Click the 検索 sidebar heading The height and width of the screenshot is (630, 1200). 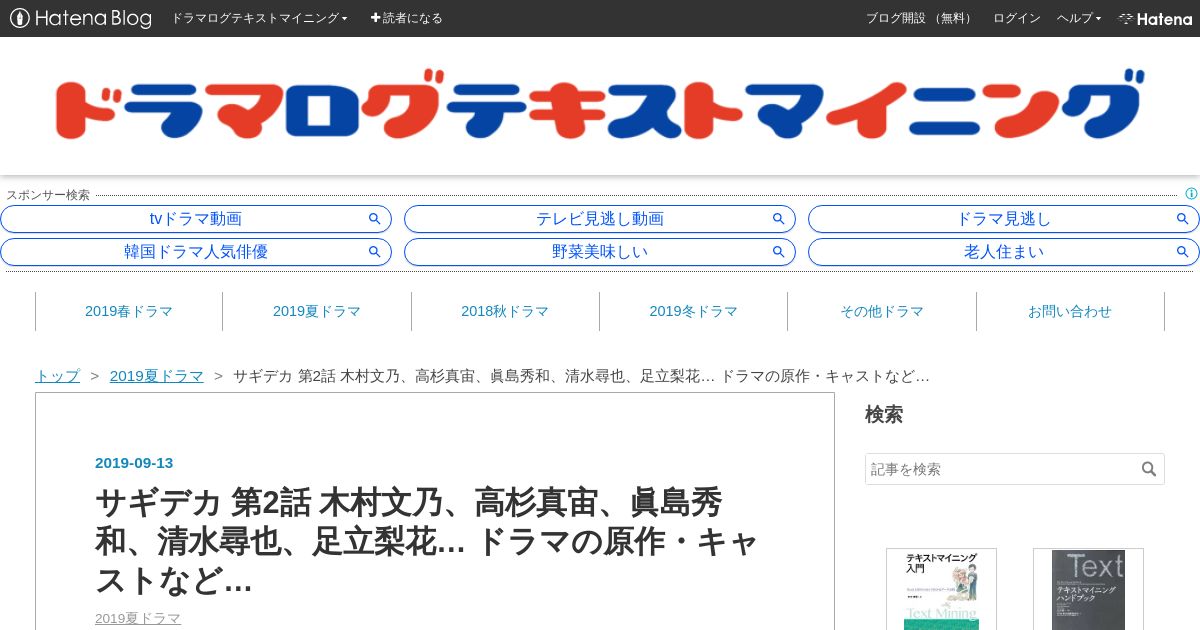pyautogui.click(x=884, y=414)
